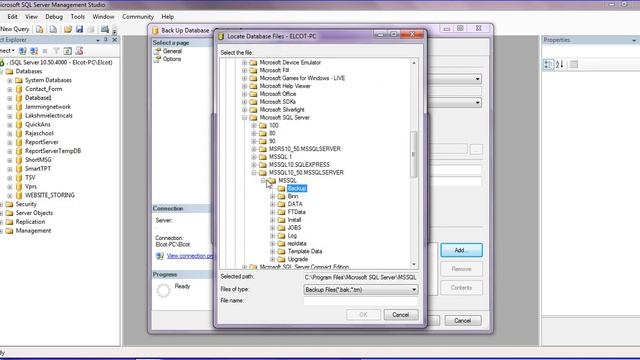Image resolution: width=640 pixels, height=360 pixels.
Task: Click the View connection properties icon
Action: (x=160, y=256)
